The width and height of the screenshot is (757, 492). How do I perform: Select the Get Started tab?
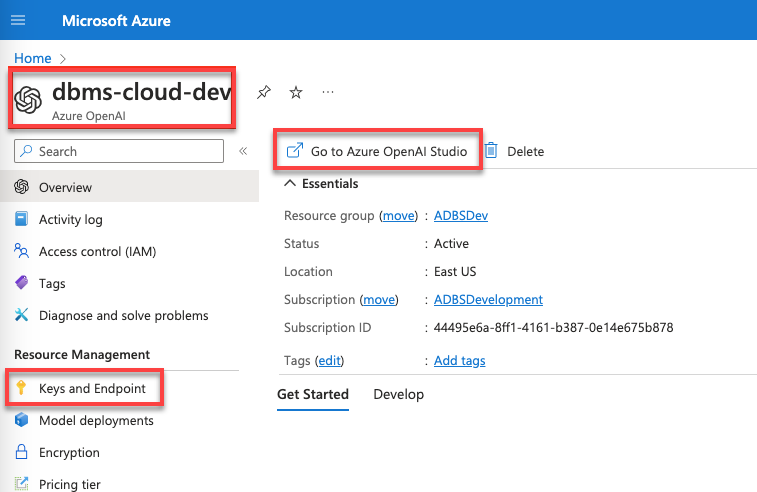313,394
